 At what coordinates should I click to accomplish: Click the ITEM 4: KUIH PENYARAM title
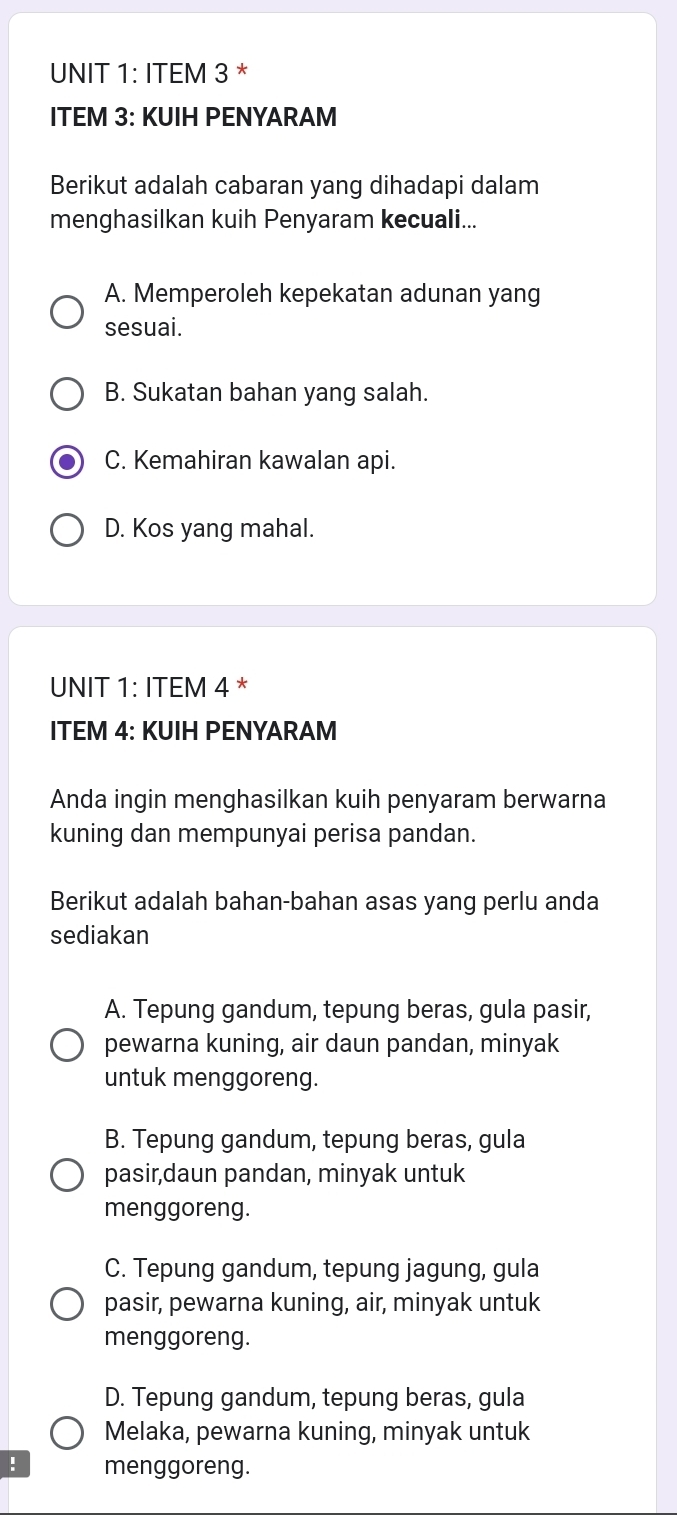click(x=193, y=731)
